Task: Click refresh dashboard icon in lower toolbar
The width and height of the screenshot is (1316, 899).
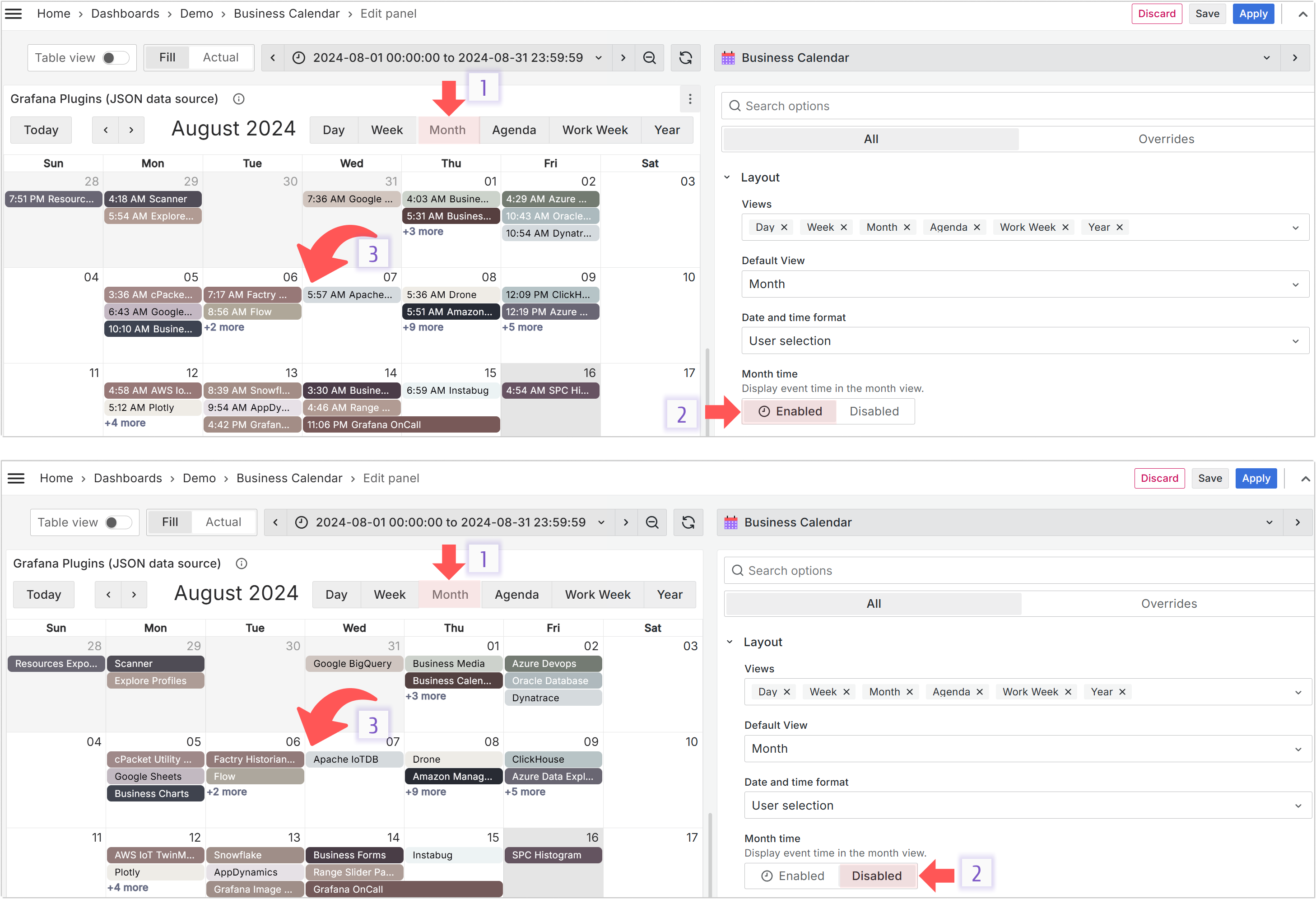Action: point(688,522)
